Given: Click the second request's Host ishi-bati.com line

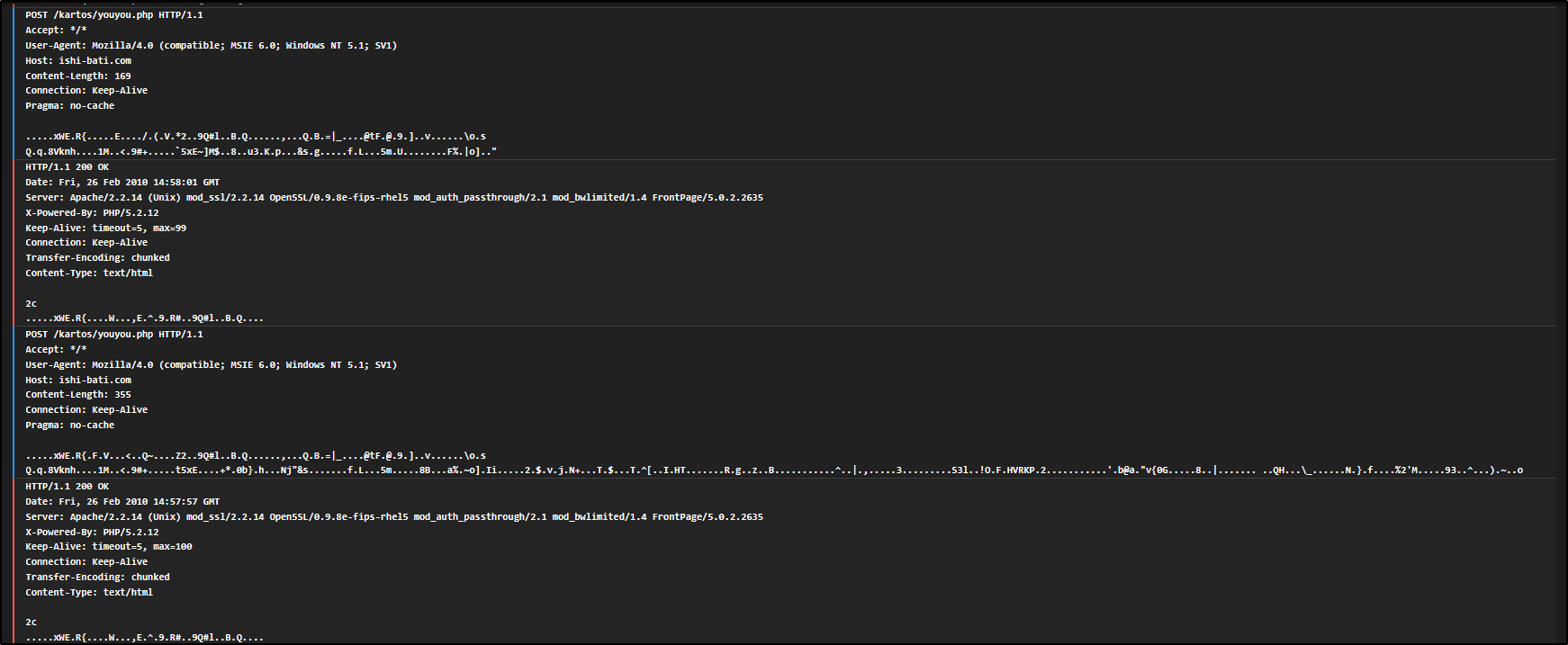Looking at the screenshot, I should (x=77, y=381).
